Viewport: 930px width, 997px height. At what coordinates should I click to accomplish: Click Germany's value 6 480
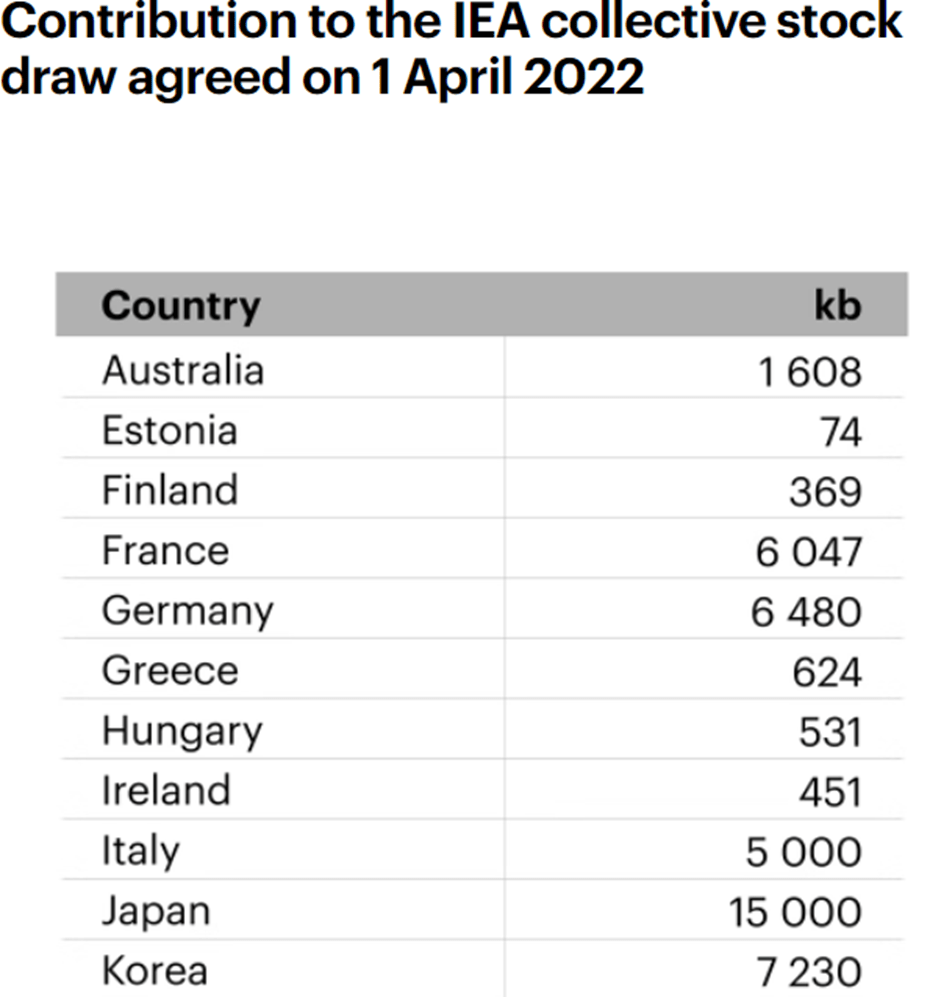(806, 612)
